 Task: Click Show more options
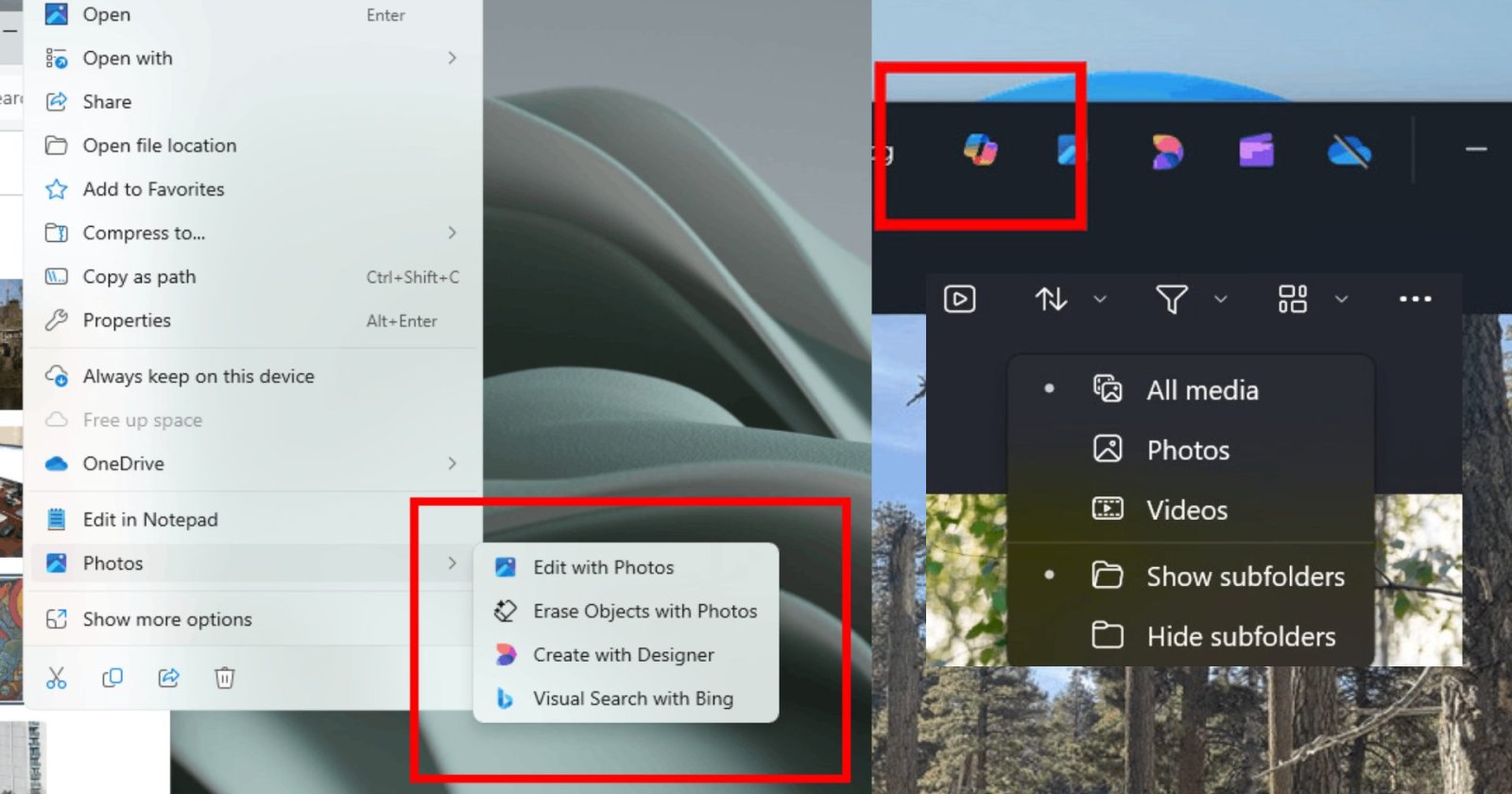coord(166,619)
